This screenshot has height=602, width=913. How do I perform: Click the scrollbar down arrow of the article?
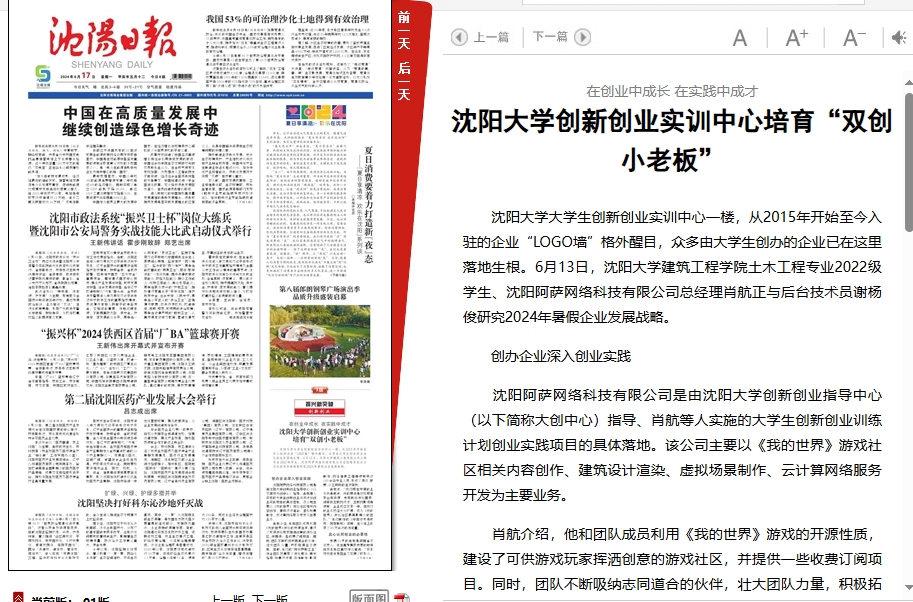click(x=909, y=589)
